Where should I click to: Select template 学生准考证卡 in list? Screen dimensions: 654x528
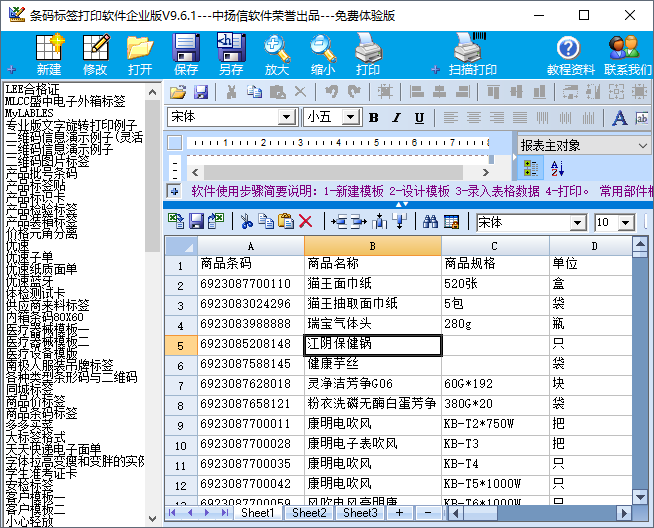click(41, 473)
